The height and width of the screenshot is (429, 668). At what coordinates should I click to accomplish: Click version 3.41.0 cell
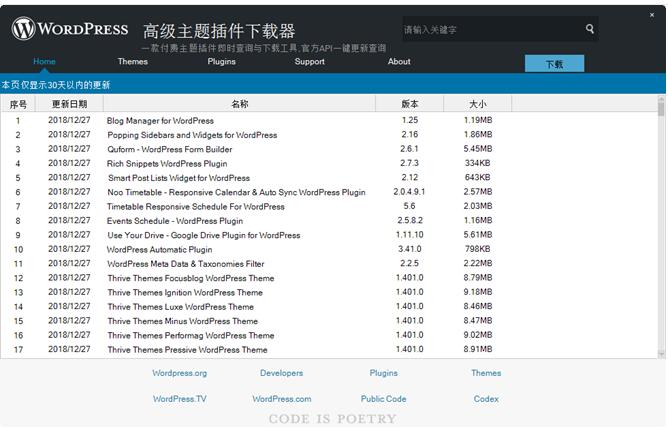[x=409, y=249]
